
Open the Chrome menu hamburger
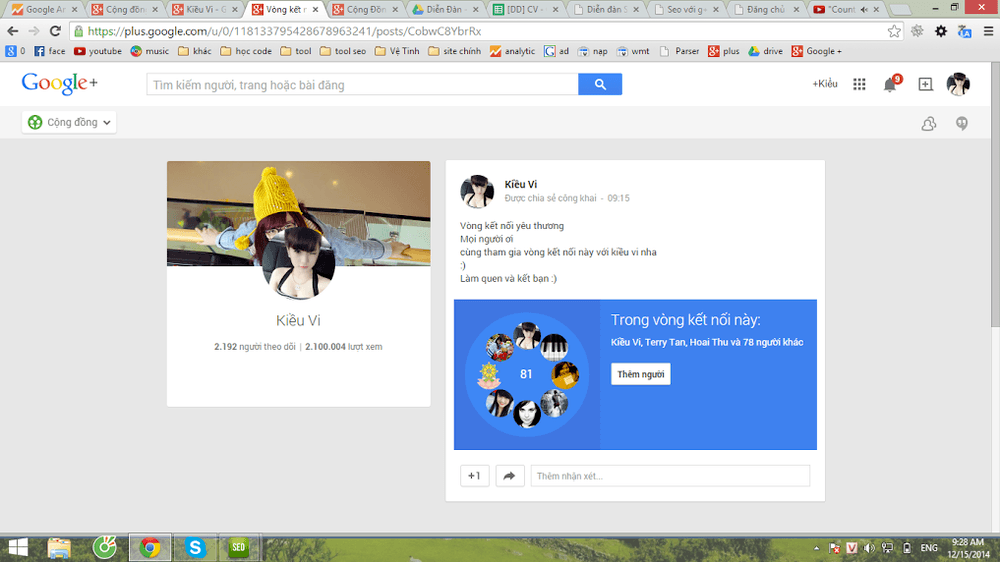pyautogui.click(x=988, y=31)
